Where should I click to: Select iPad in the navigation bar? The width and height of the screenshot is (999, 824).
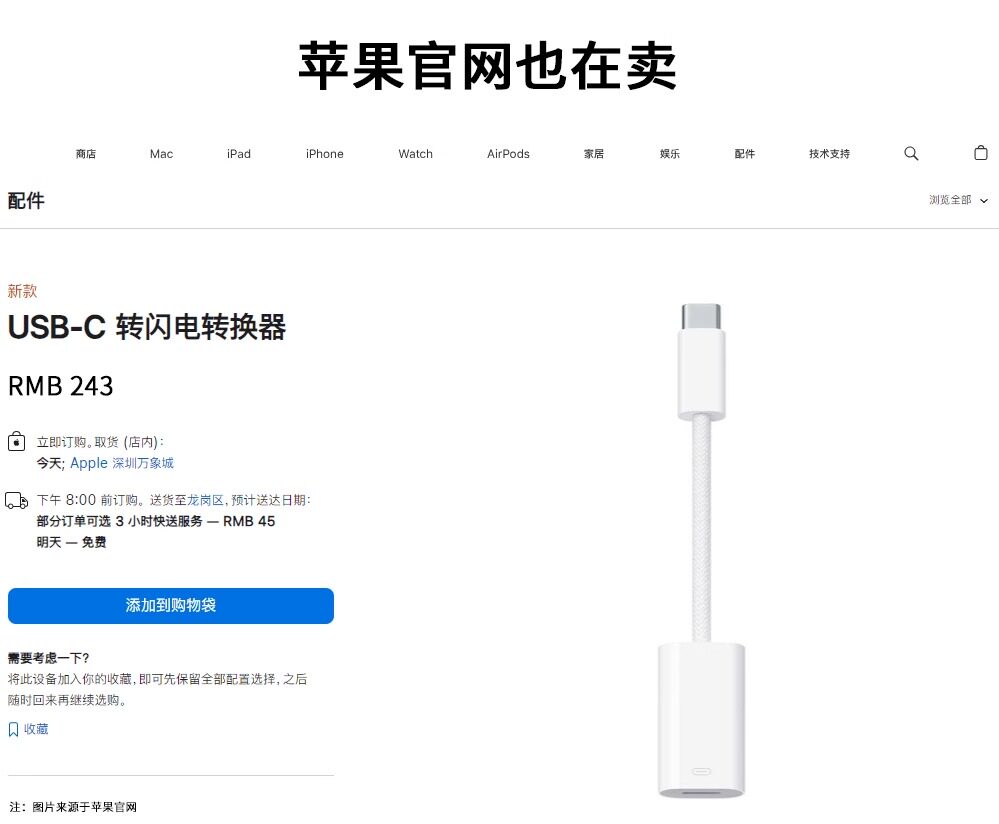coord(239,154)
